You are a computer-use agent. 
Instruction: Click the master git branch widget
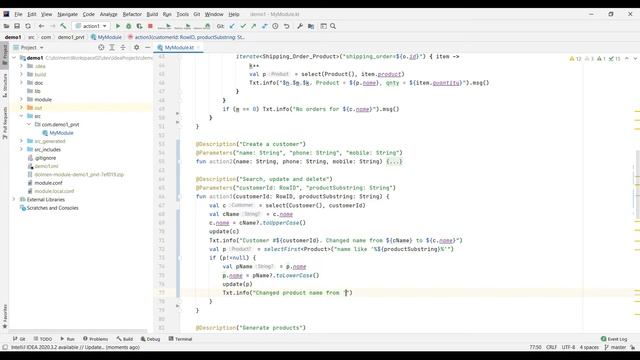point(616,347)
